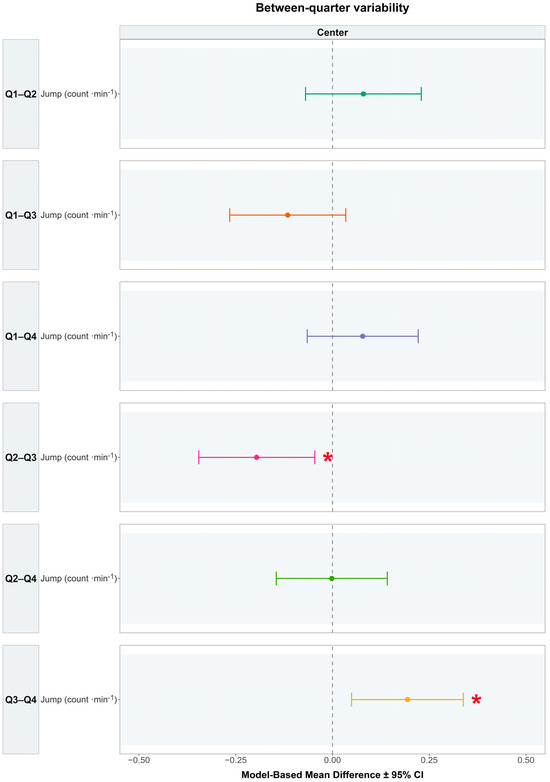
Task: Select the Q1–Q4 row strip label
Action: point(21,336)
